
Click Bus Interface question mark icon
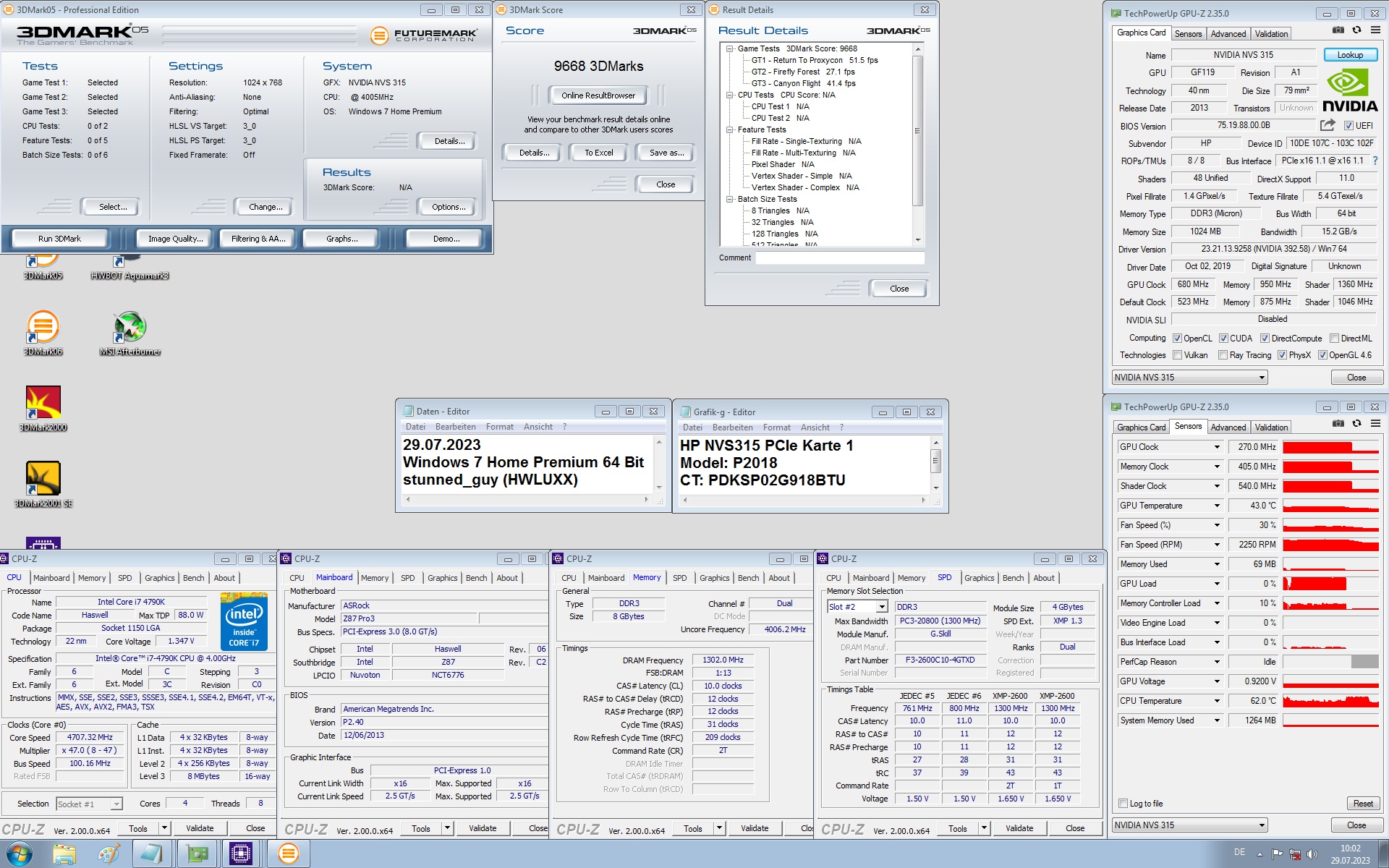1375,161
